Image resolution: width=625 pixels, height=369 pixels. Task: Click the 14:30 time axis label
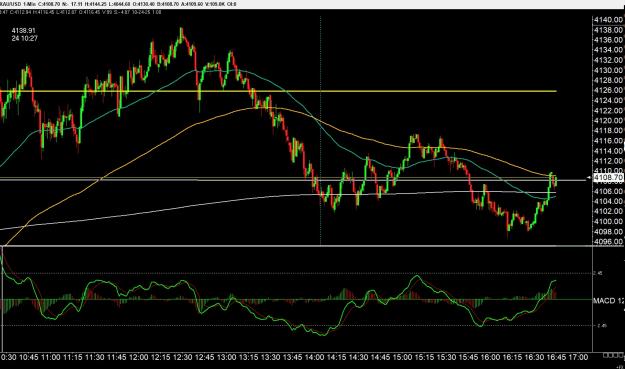point(358,357)
